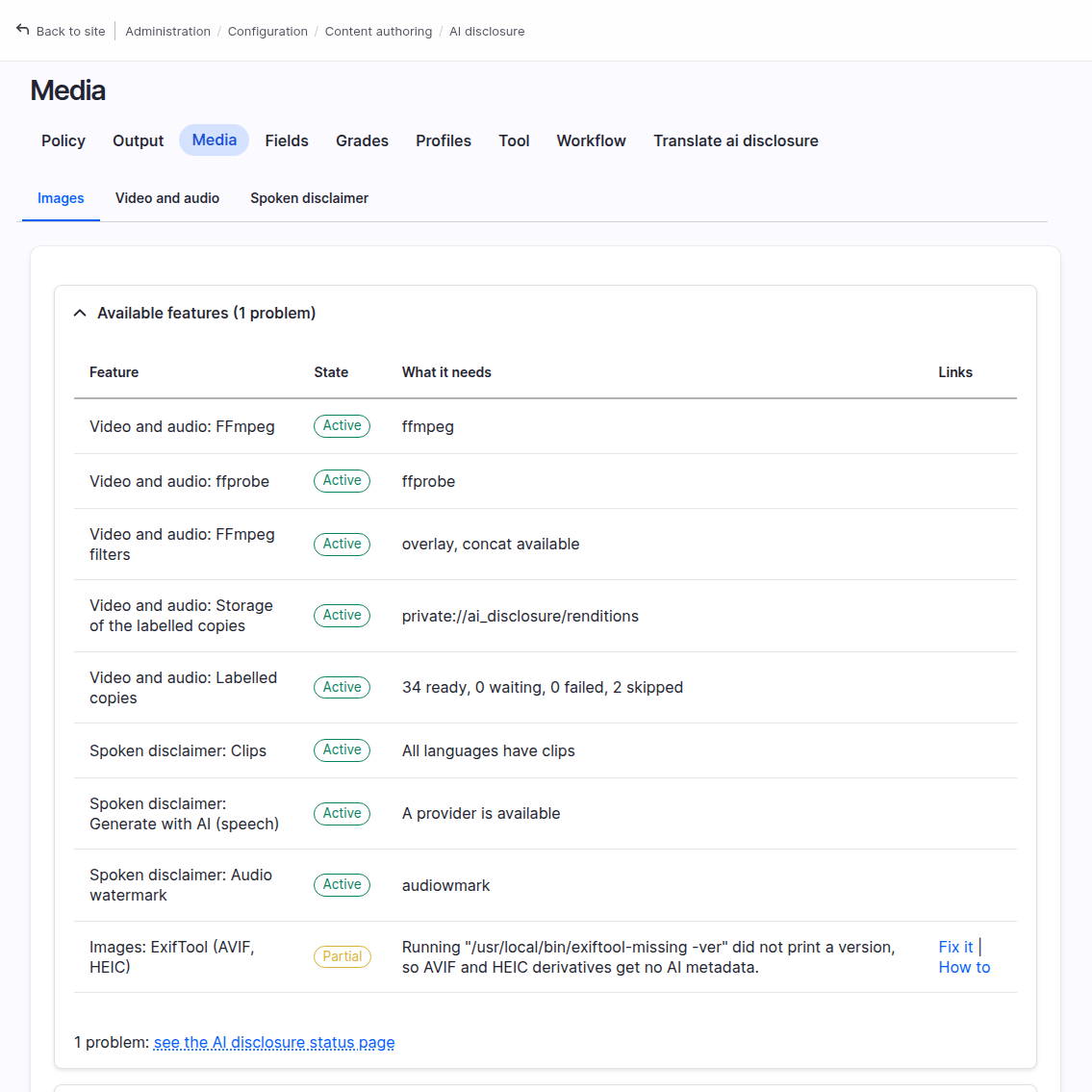
Task: Open the Configuration breadcrumb
Action: pyautogui.click(x=267, y=32)
